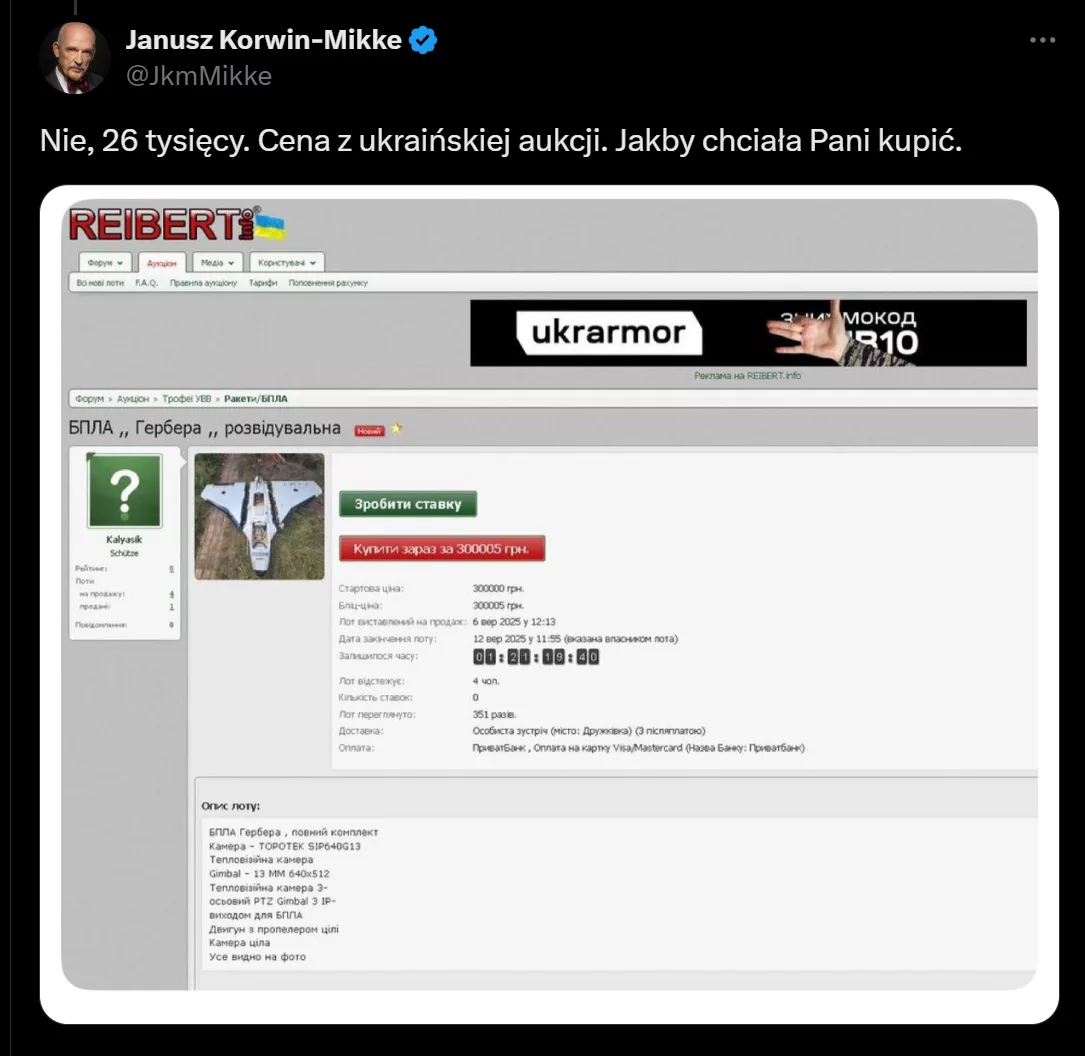Expand the Форум dropdown menu
1085x1056 pixels.
(x=105, y=263)
